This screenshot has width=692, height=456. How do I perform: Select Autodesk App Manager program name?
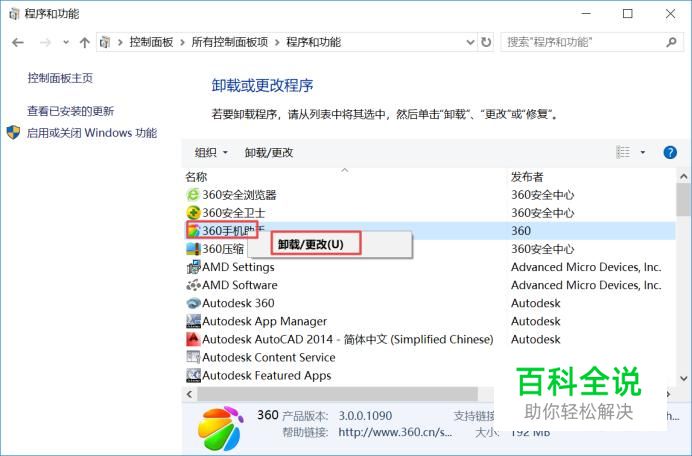[x=264, y=321]
